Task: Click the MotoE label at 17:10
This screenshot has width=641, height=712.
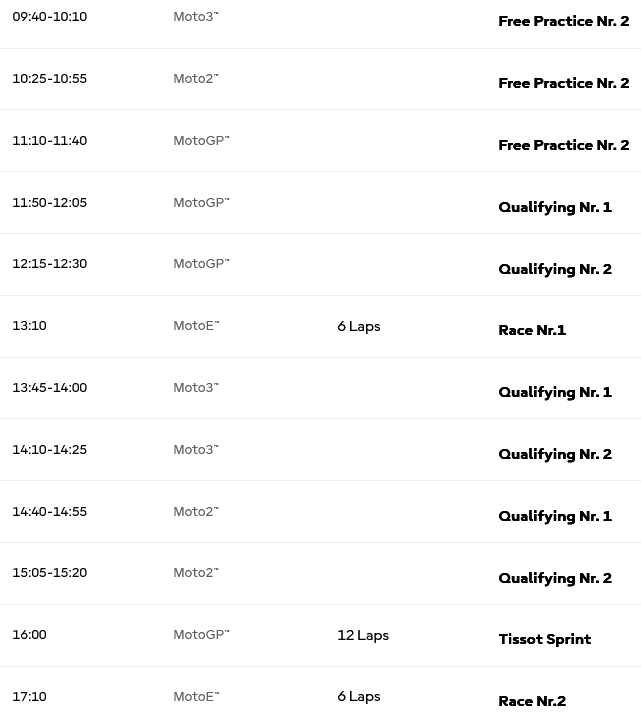Action: pos(196,697)
